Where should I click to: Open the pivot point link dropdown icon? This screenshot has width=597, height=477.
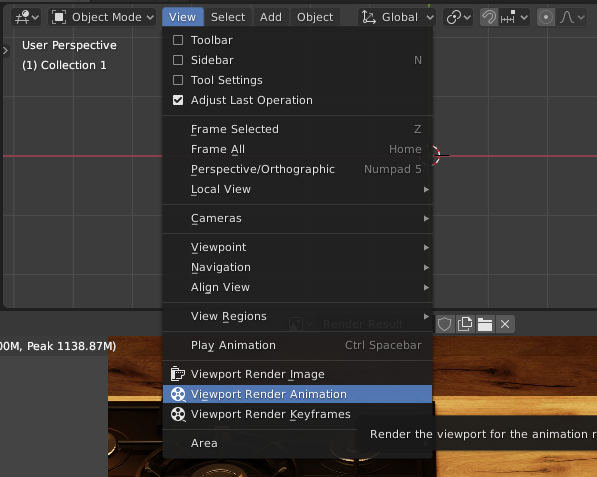458,17
